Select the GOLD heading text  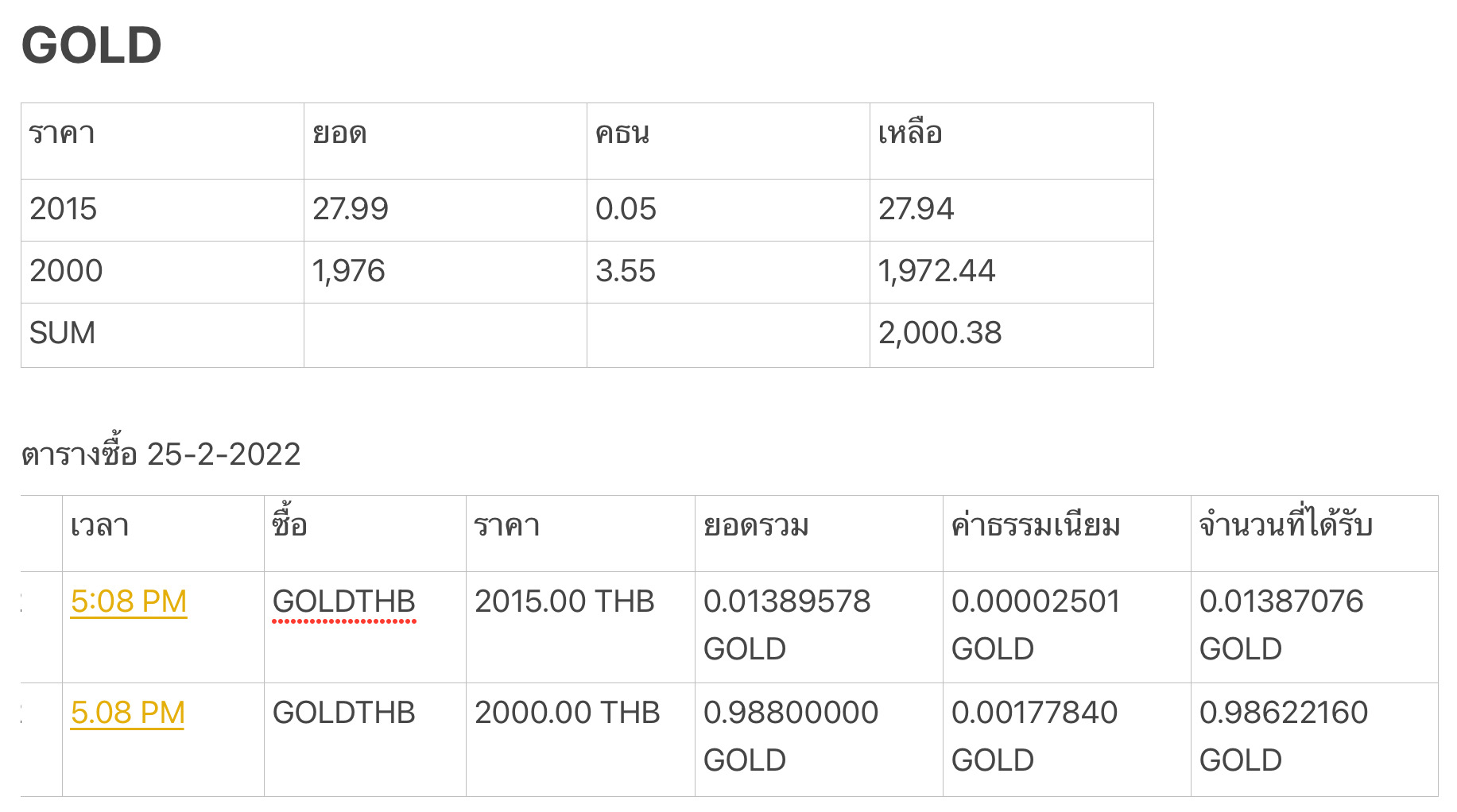pos(91,45)
